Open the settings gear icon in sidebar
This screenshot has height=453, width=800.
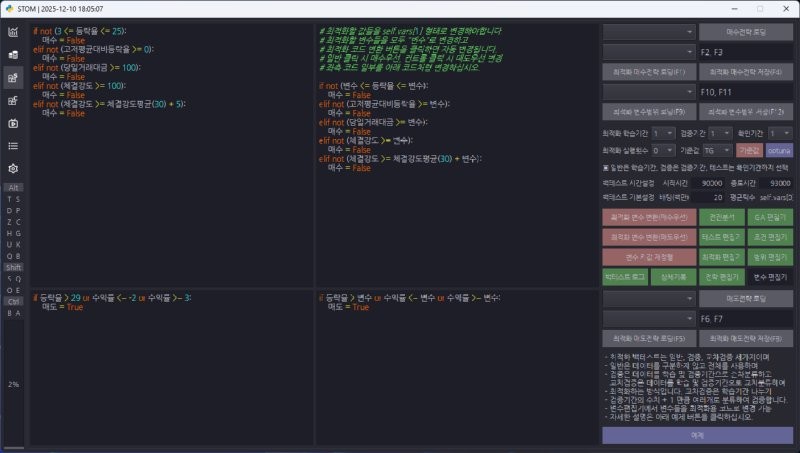pos(13,169)
